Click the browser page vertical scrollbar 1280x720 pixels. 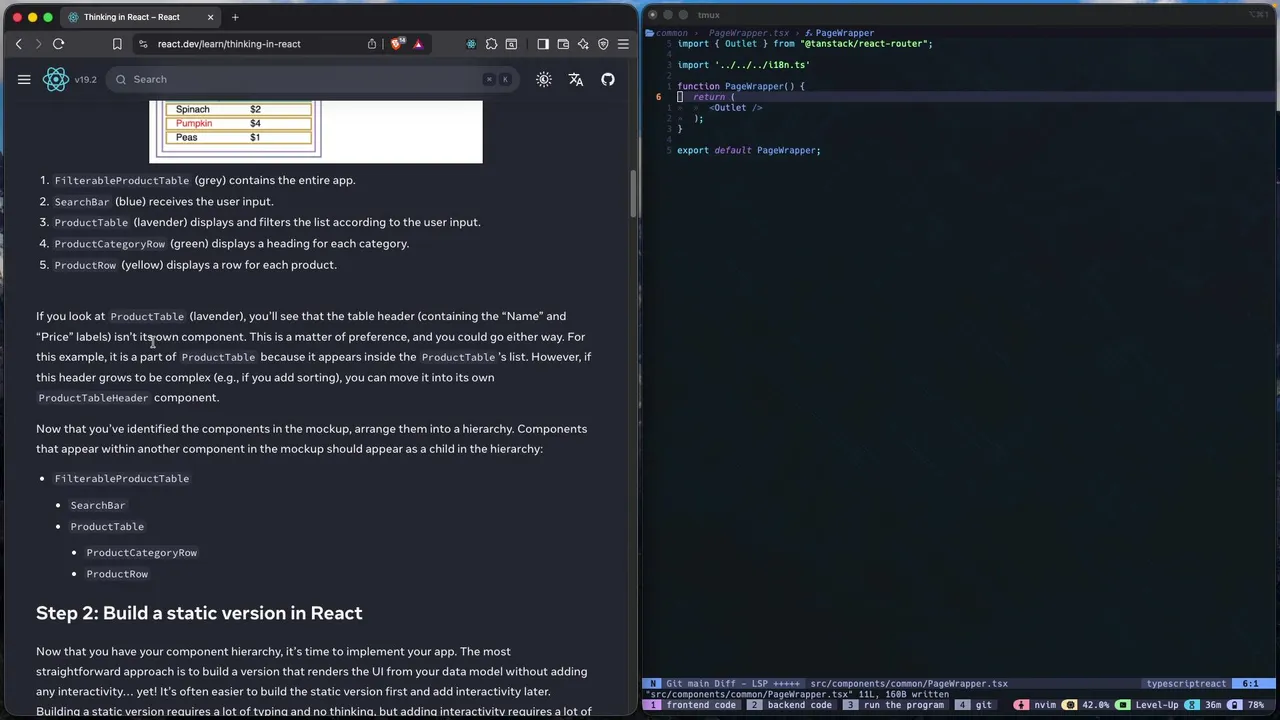pyautogui.click(x=633, y=195)
